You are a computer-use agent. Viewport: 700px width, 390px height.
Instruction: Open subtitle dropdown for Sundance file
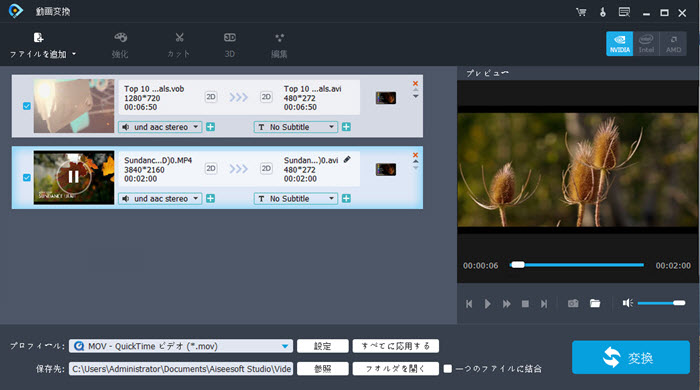(296, 199)
